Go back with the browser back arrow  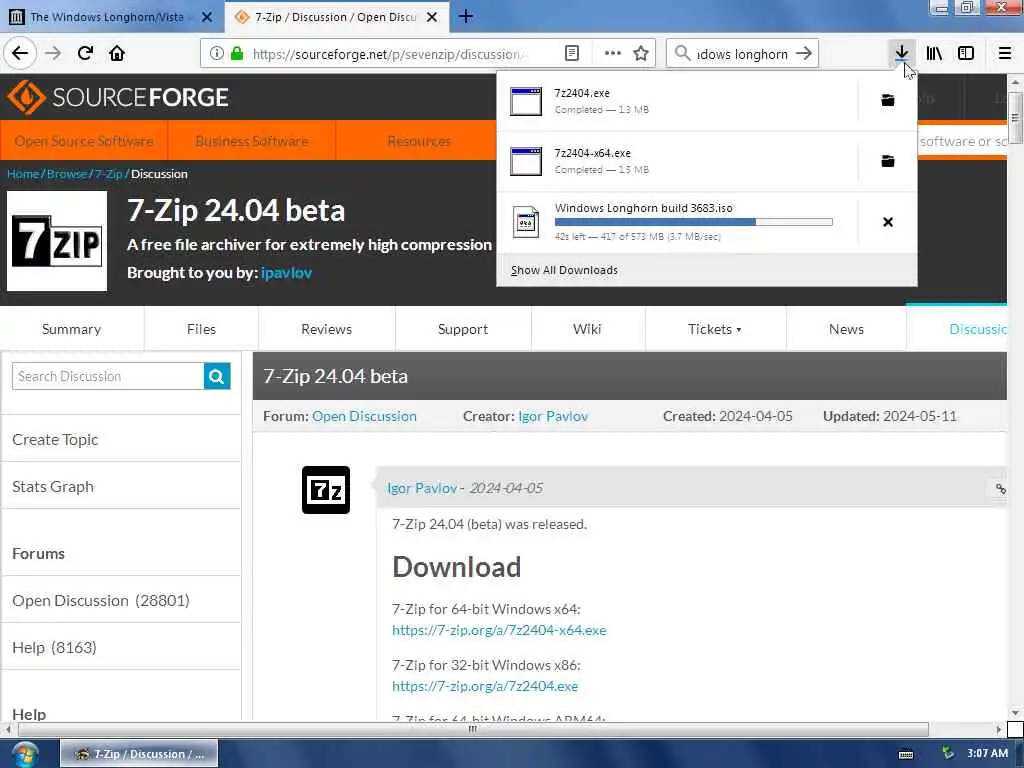tap(20, 53)
